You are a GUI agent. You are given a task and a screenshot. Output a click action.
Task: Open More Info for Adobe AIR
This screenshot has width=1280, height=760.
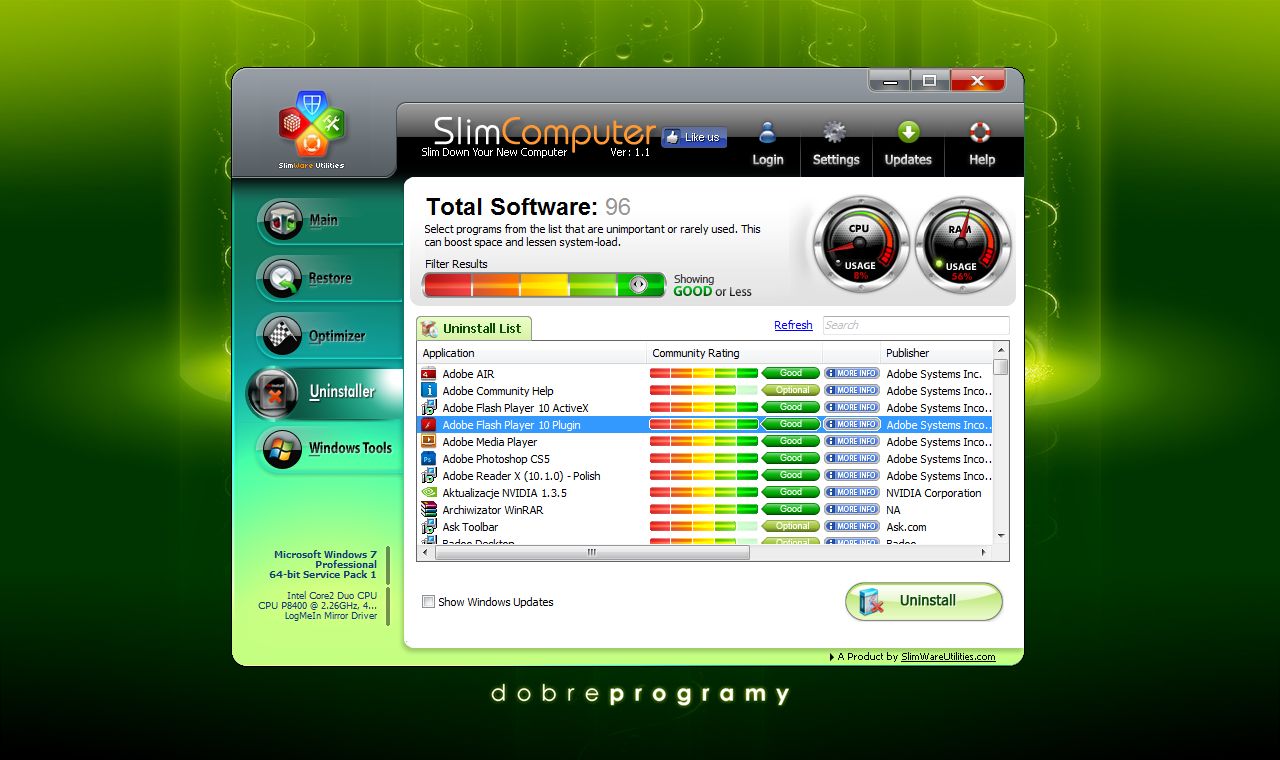tap(852, 373)
